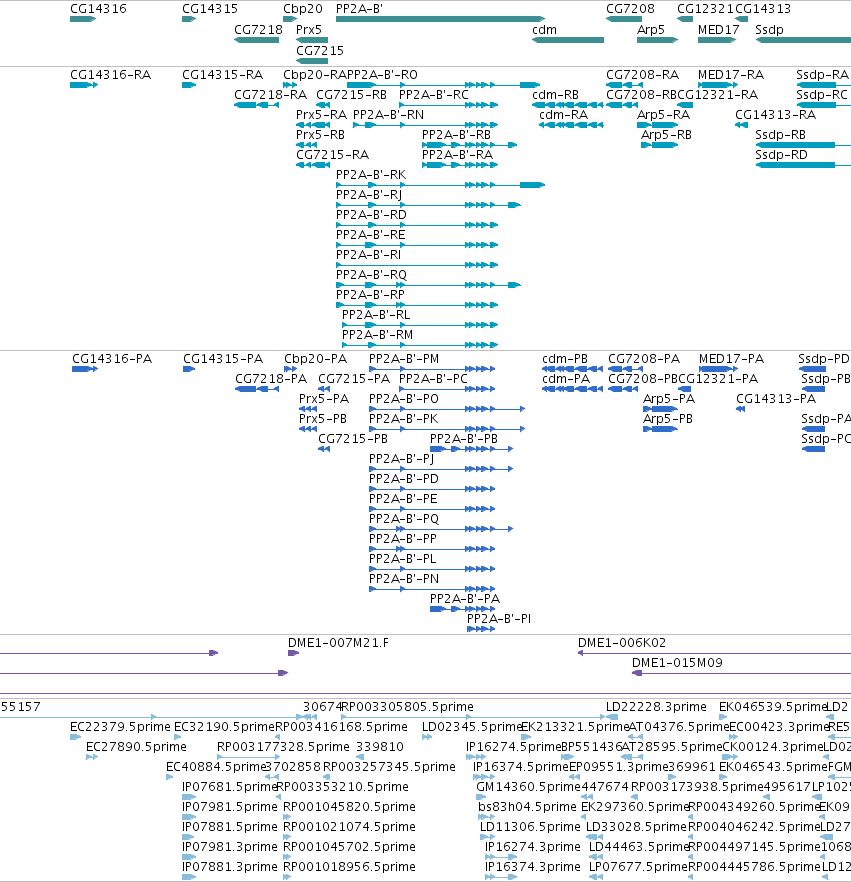The image size is (851, 882).
Task: Click the MED17 gene feature
Action: tap(717, 40)
